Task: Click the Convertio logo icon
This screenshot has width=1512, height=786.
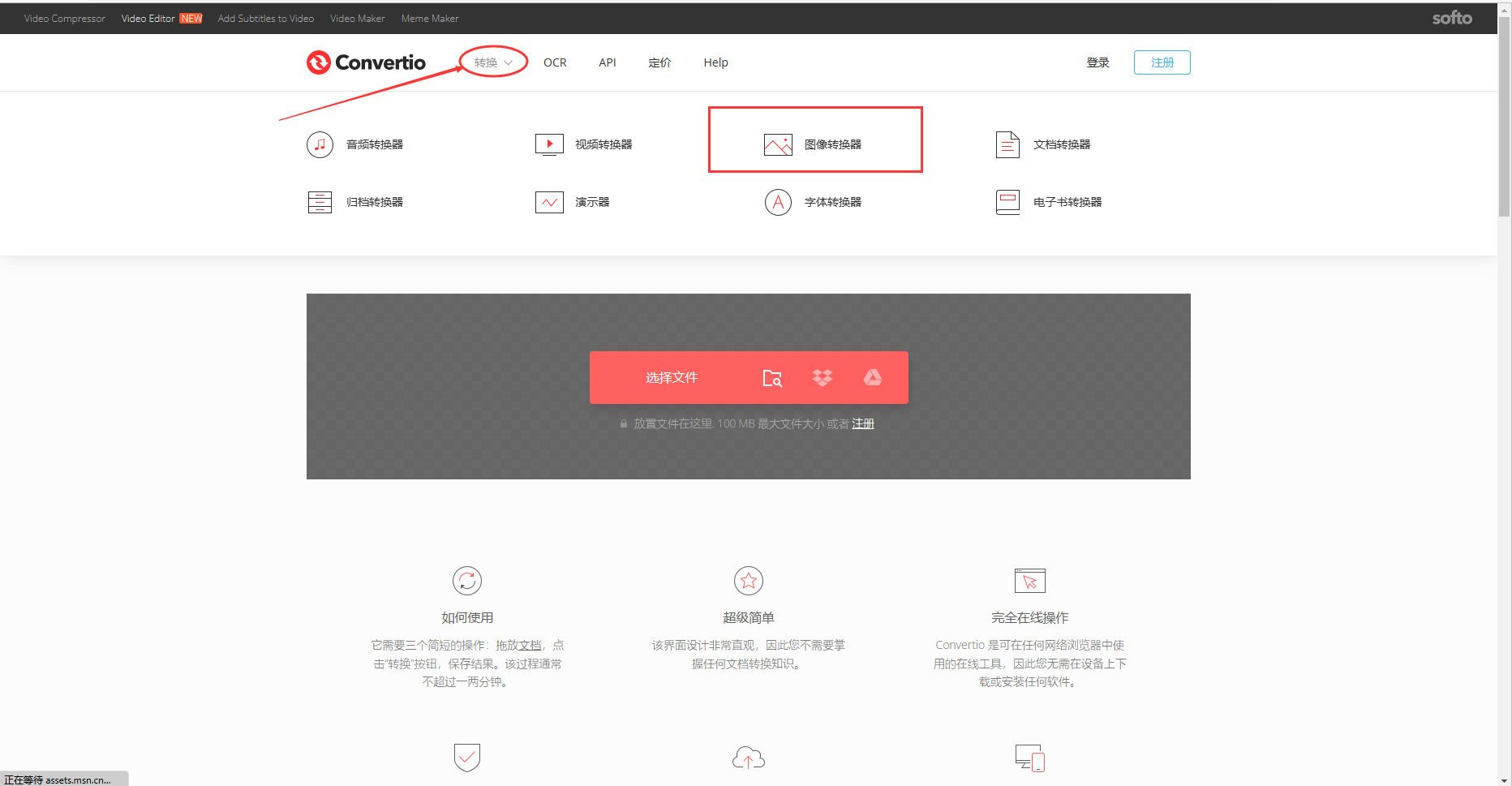Action: coord(319,62)
